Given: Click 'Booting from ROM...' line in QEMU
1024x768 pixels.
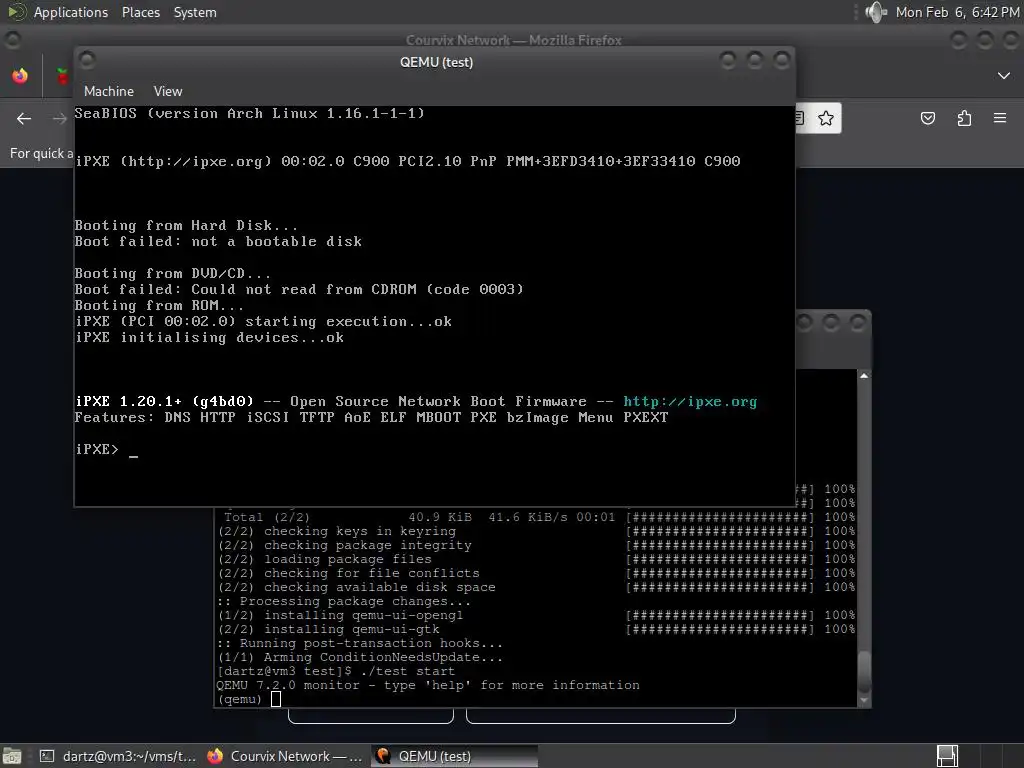Looking at the screenshot, I should [x=159, y=306].
